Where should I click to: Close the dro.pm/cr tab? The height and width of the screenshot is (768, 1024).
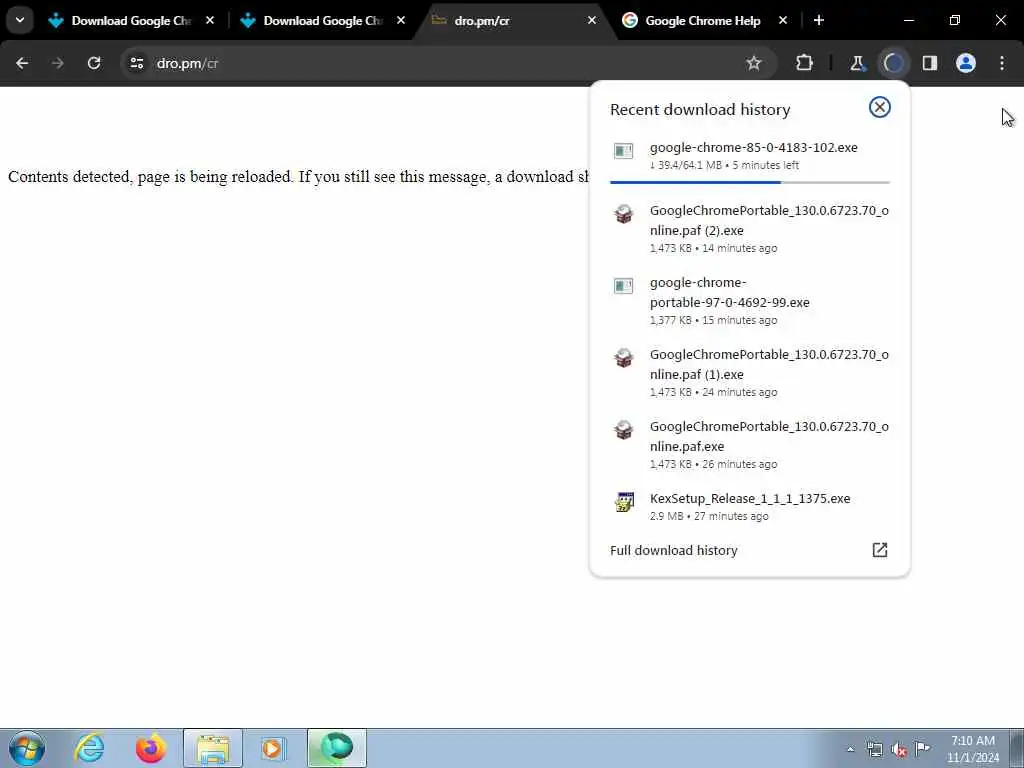pyautogui.click(x=592, y=20)
